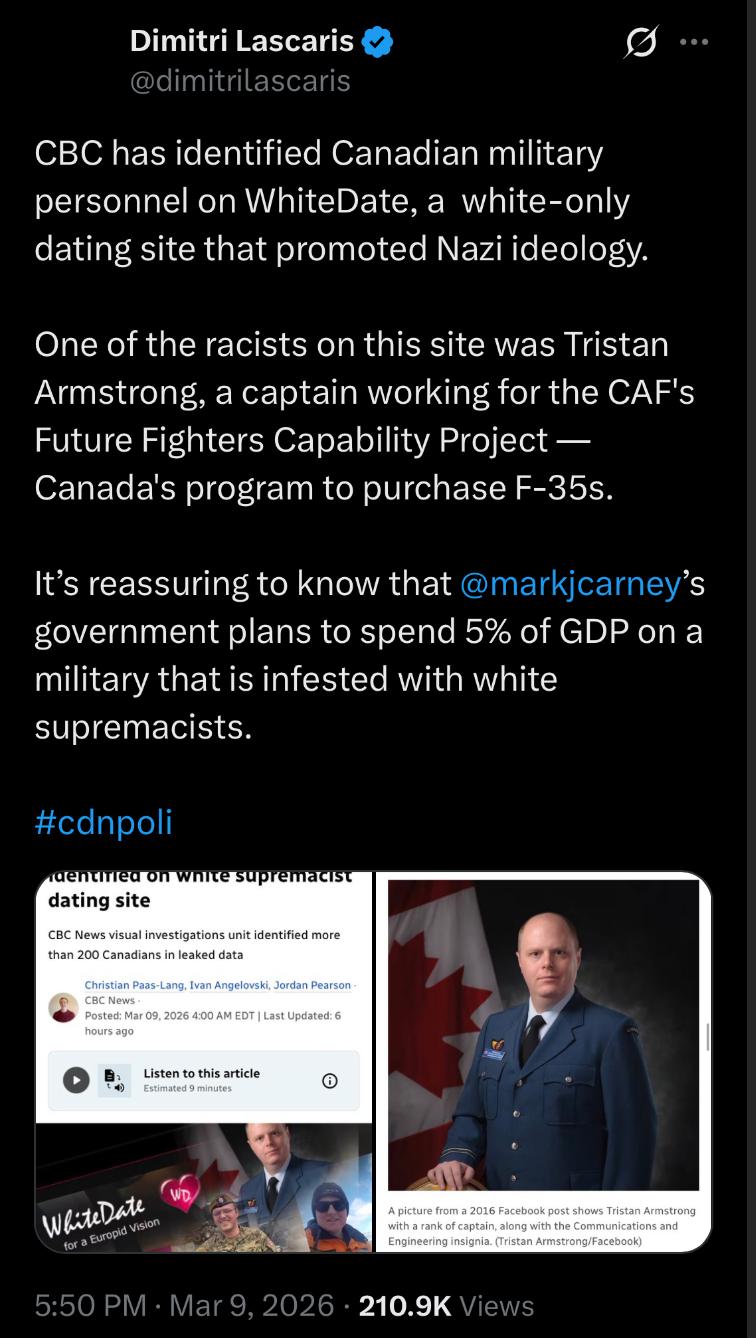Open the three-dot more options menu
Viewport: 756px width, 1338px height.
pyautogui.click(x=693, y=43)
